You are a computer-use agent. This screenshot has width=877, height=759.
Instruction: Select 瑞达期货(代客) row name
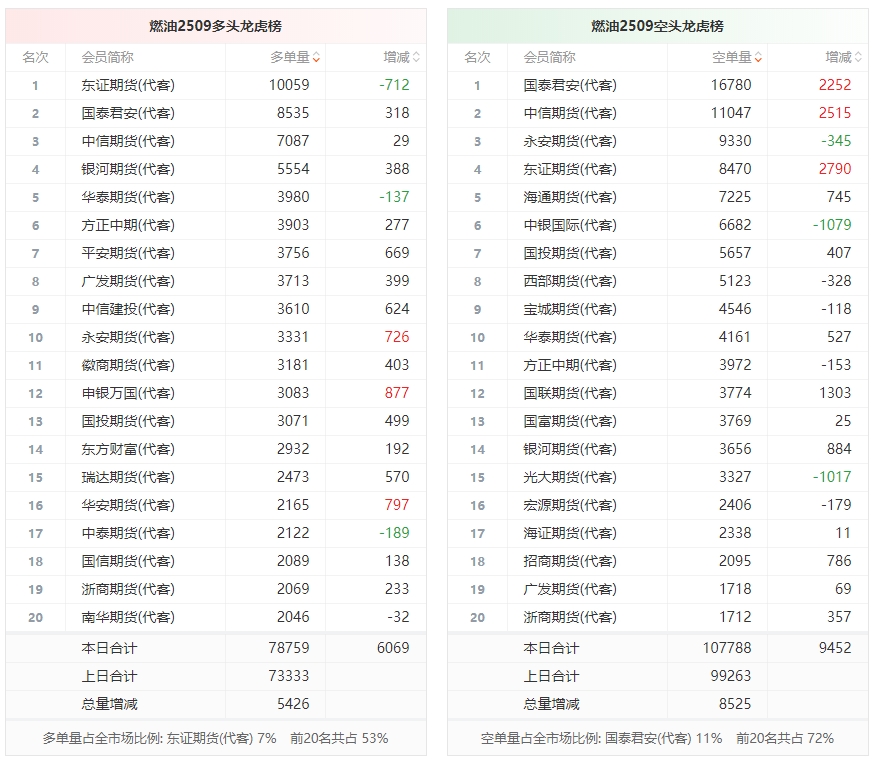point(128,477)
